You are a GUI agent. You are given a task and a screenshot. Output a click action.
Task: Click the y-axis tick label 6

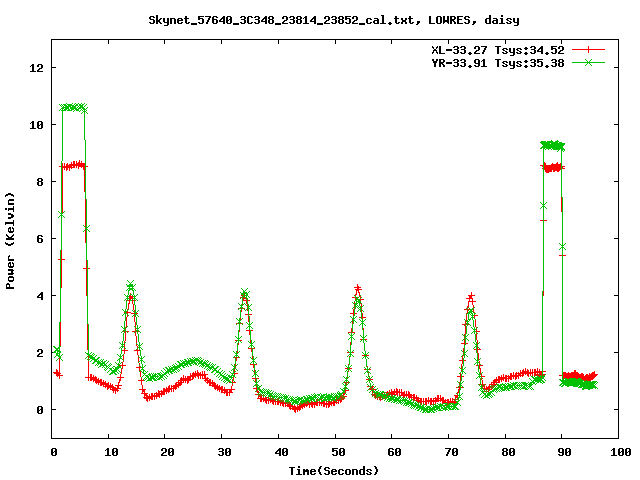tap(40, 239)
